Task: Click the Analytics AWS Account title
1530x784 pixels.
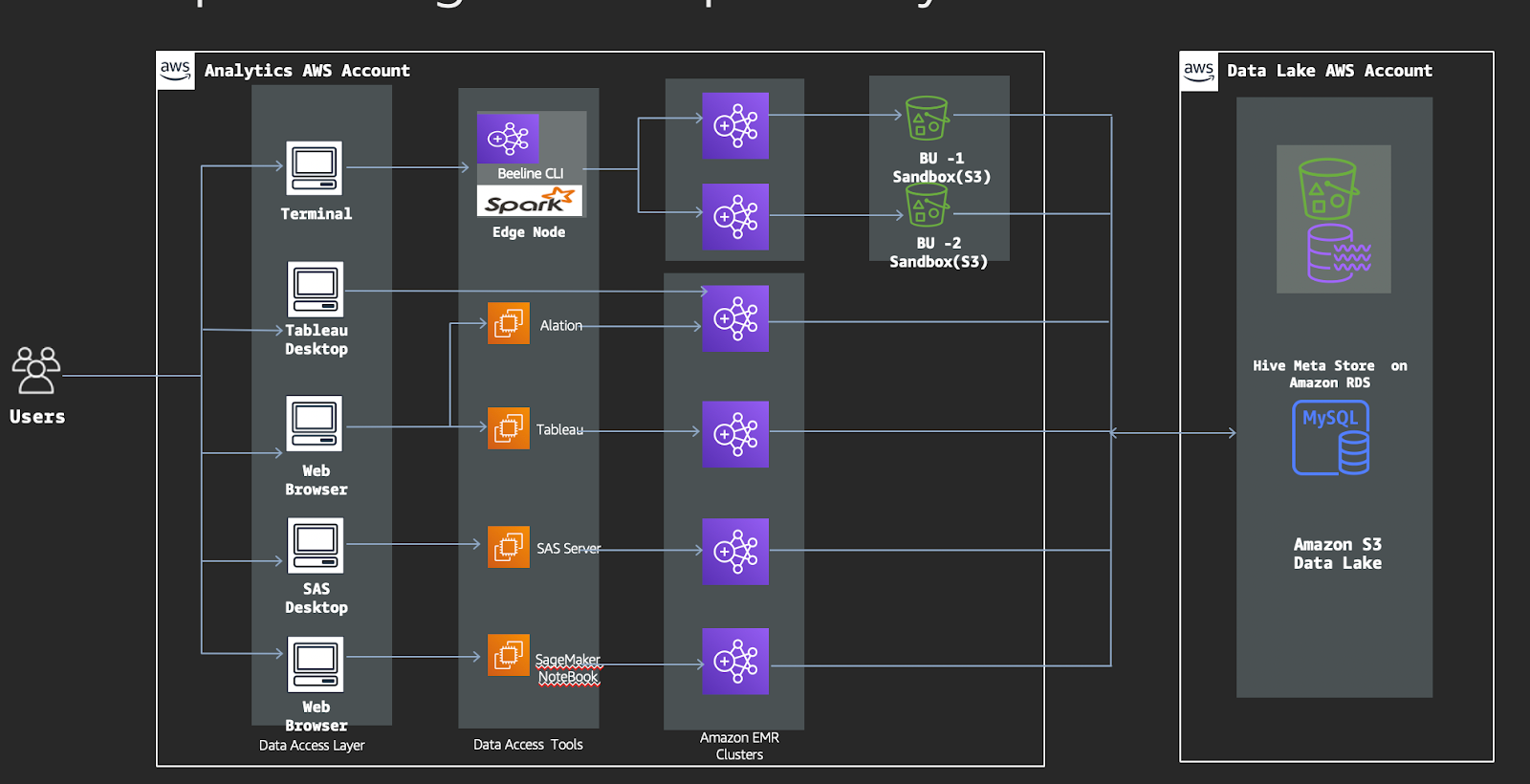Action: (x=307, y=71)
